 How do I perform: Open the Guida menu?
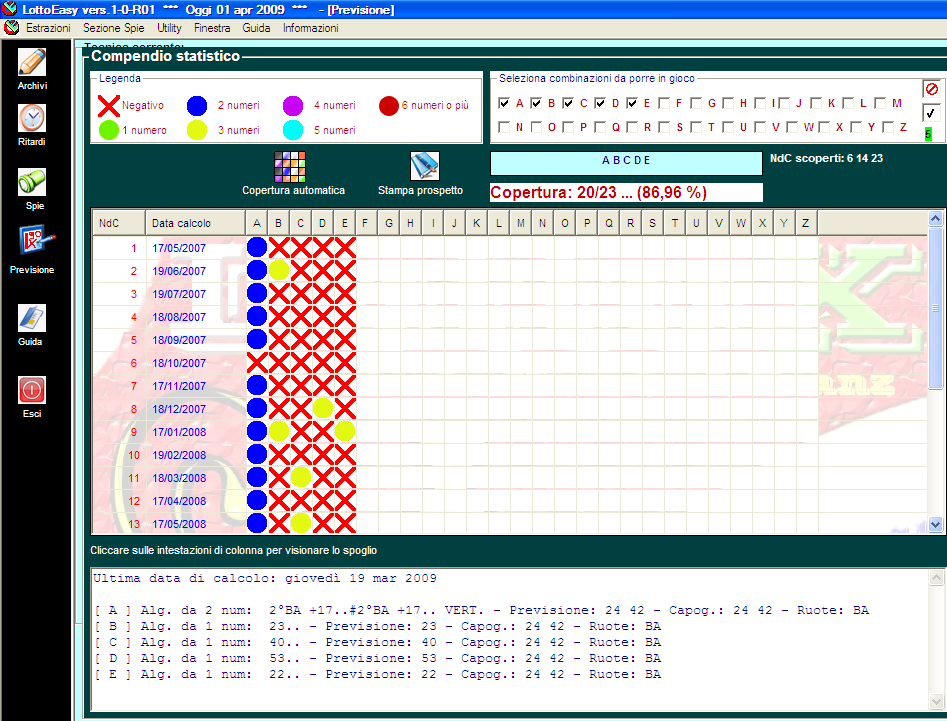[x=256, y=28]
